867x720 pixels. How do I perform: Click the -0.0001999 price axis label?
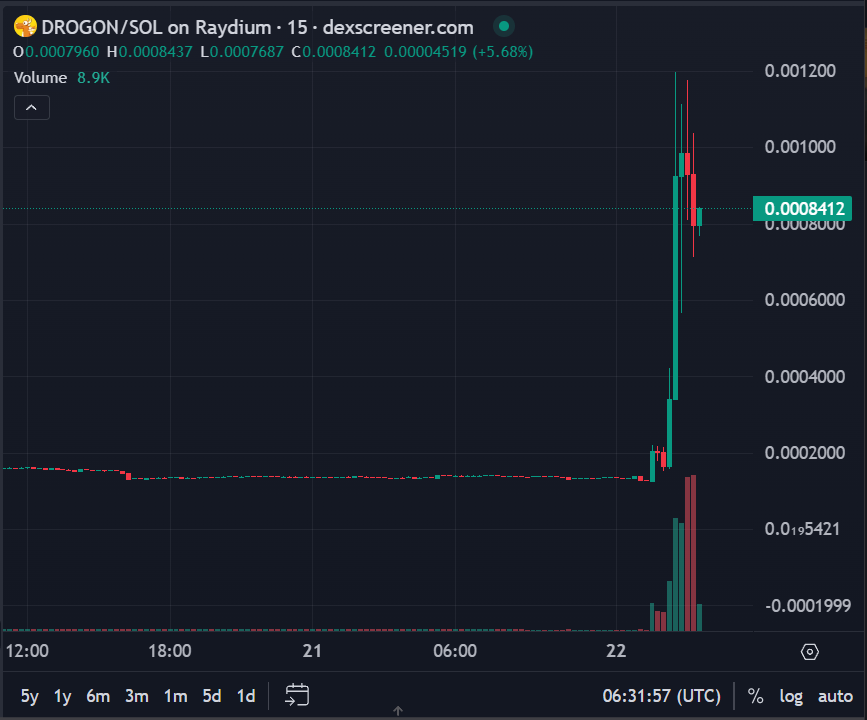tap(808, 606)
